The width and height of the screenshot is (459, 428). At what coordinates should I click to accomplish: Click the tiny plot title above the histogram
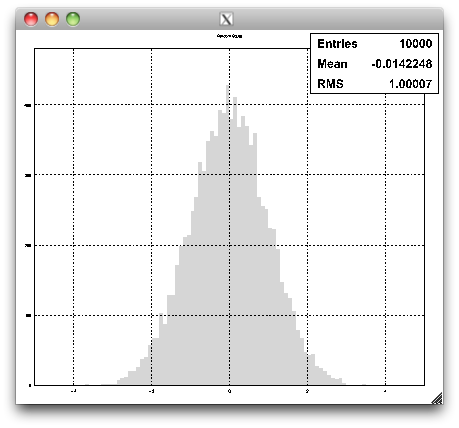229,36
